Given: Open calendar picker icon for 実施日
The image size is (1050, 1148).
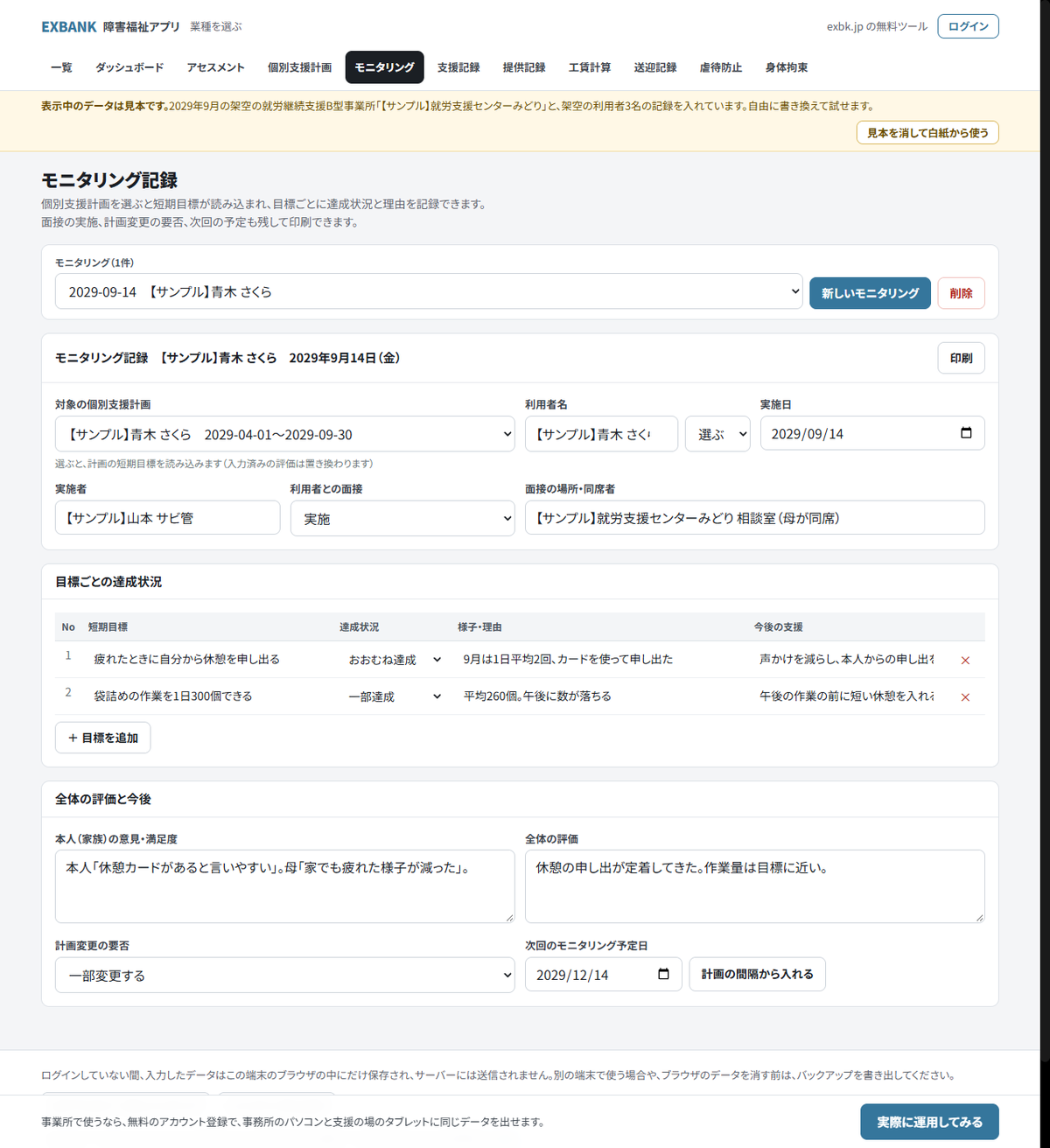Looking at the screenshot, I should [966, 433].
